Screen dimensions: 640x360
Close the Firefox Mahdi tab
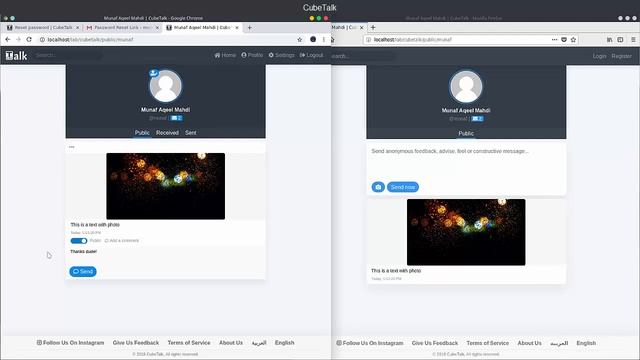coord(362,28)
